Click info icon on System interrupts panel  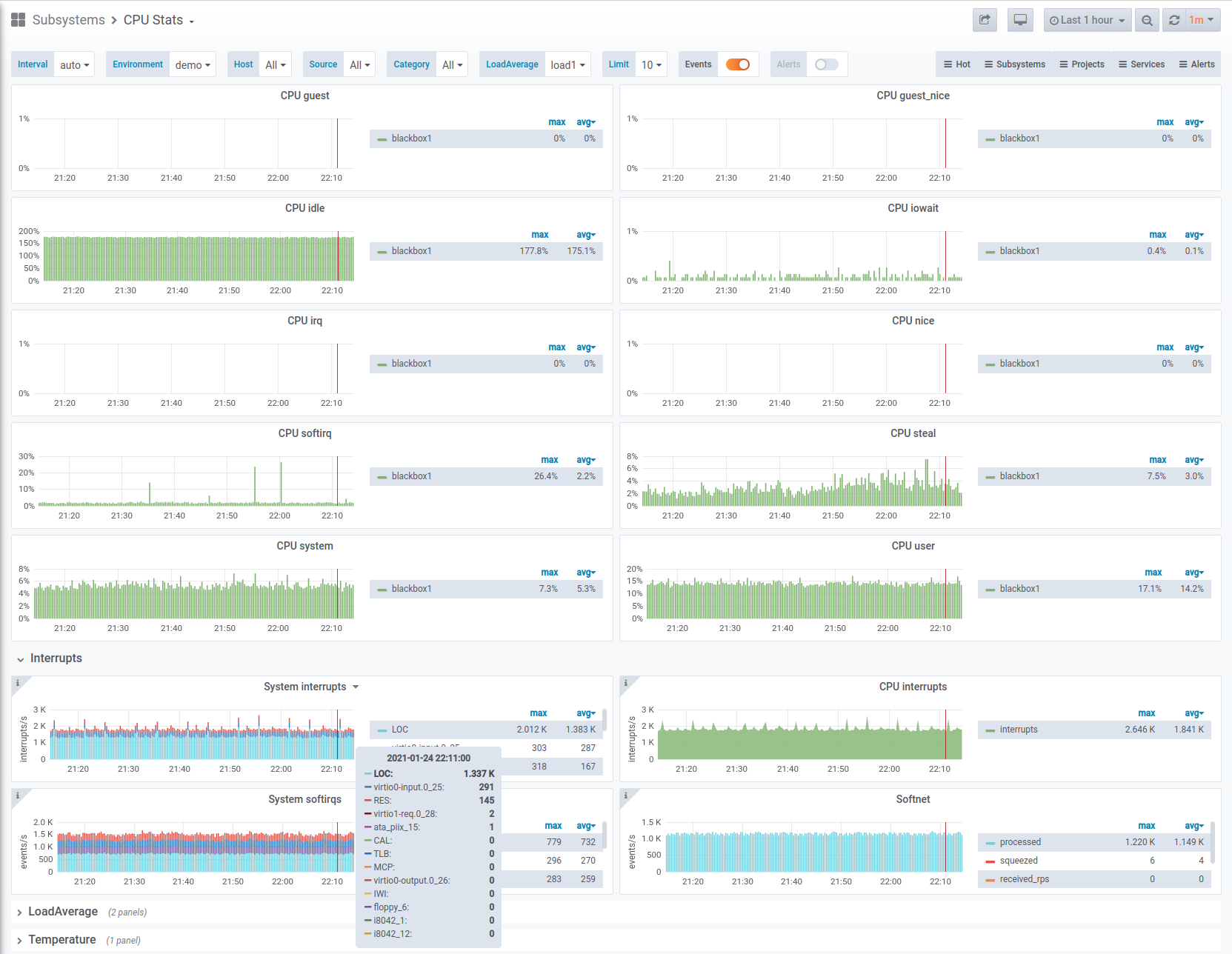point(18,683)
